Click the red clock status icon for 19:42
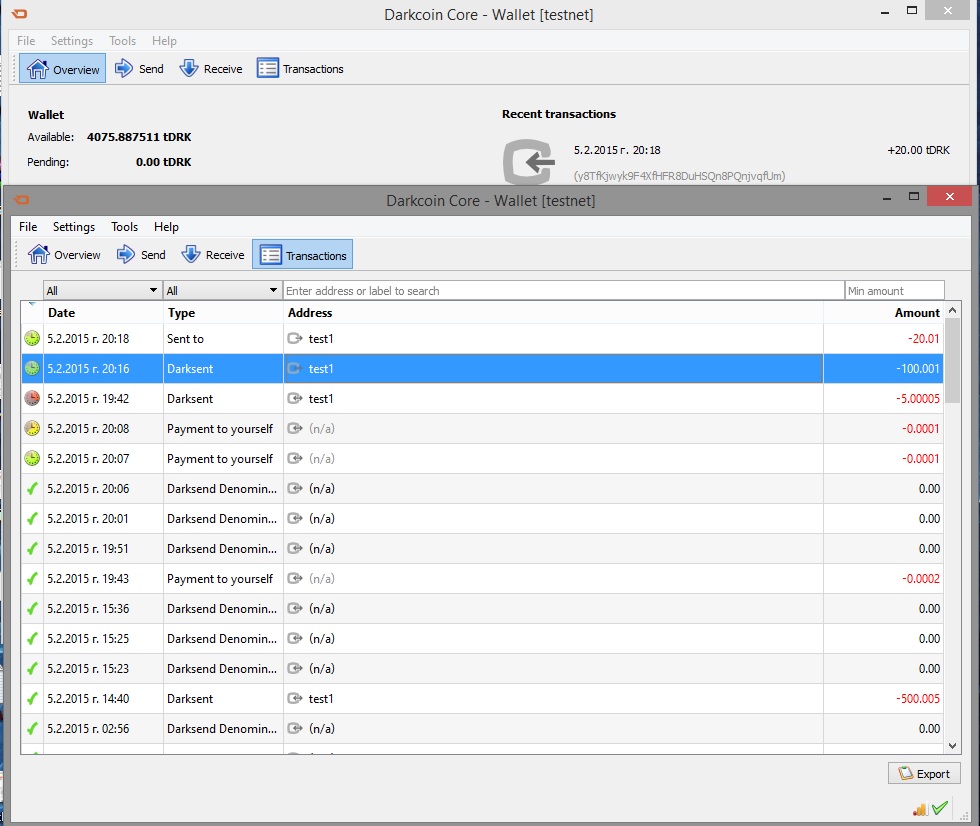 [32, 399]
